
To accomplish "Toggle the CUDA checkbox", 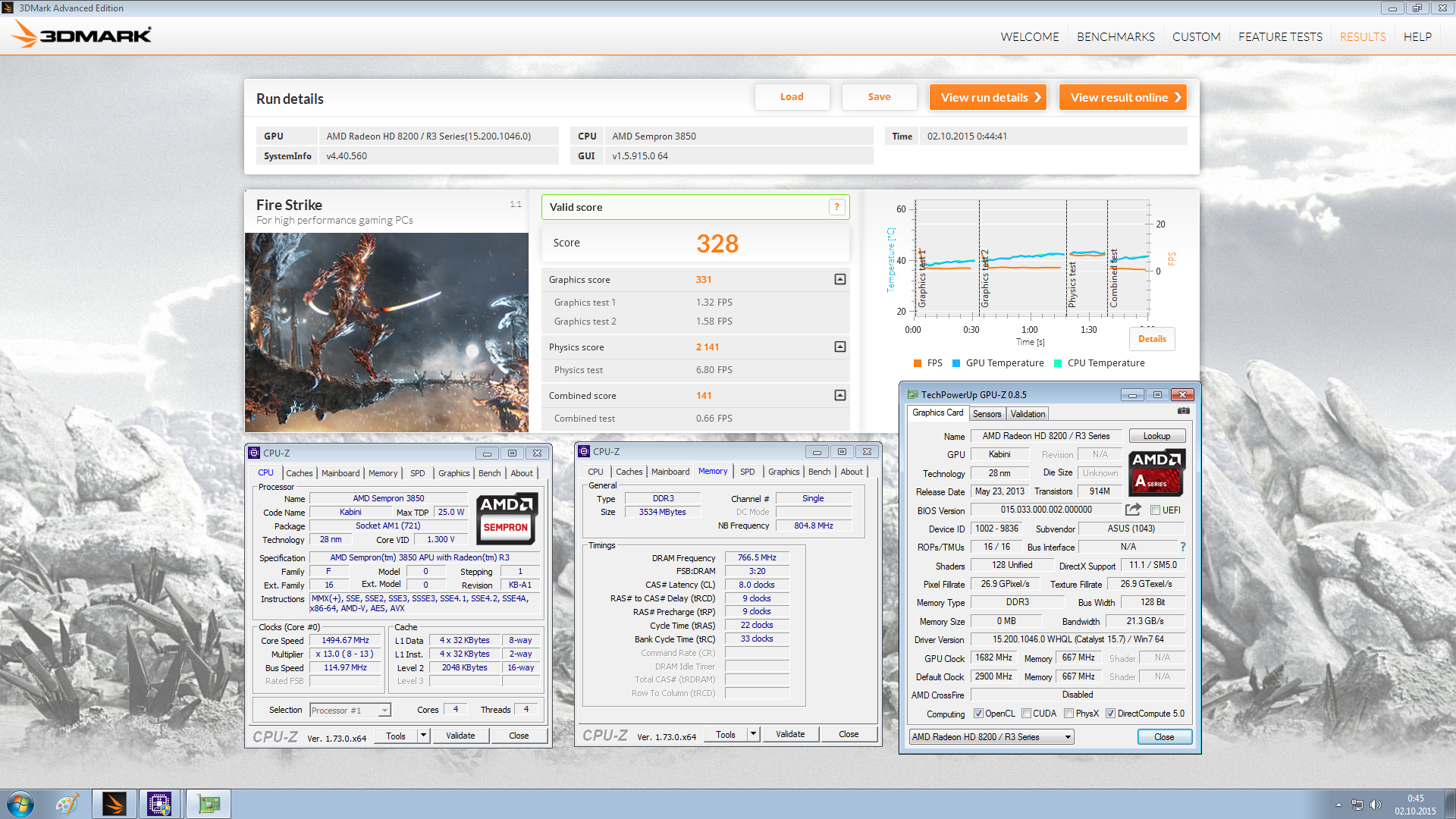I will pos(1026,714).
